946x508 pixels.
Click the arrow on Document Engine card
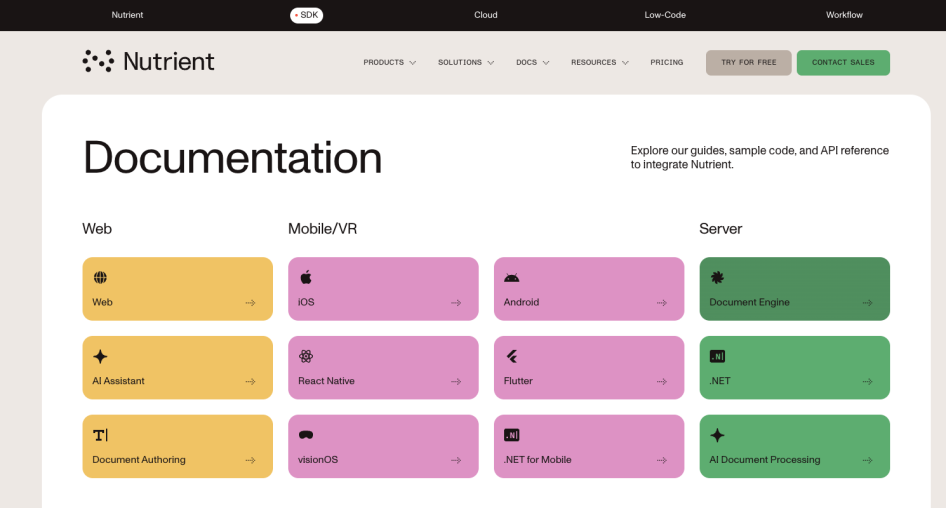click(x=868, y=303)
